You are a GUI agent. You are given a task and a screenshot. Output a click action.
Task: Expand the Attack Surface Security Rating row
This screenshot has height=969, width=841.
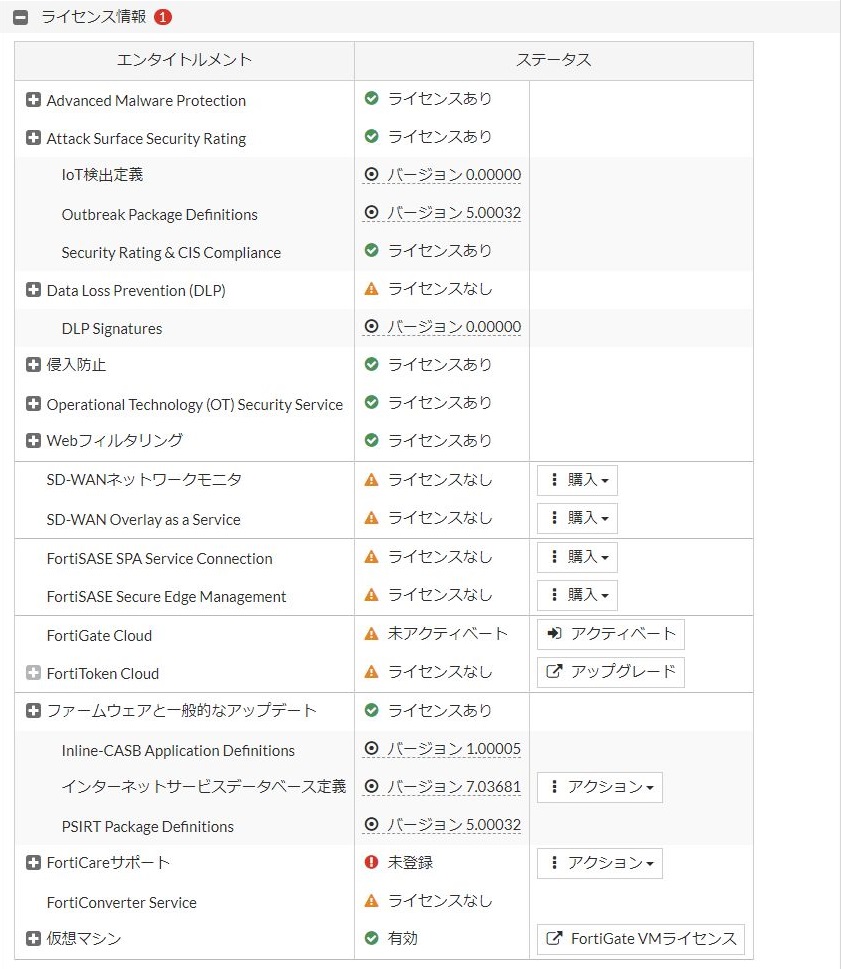click(33, 137)
